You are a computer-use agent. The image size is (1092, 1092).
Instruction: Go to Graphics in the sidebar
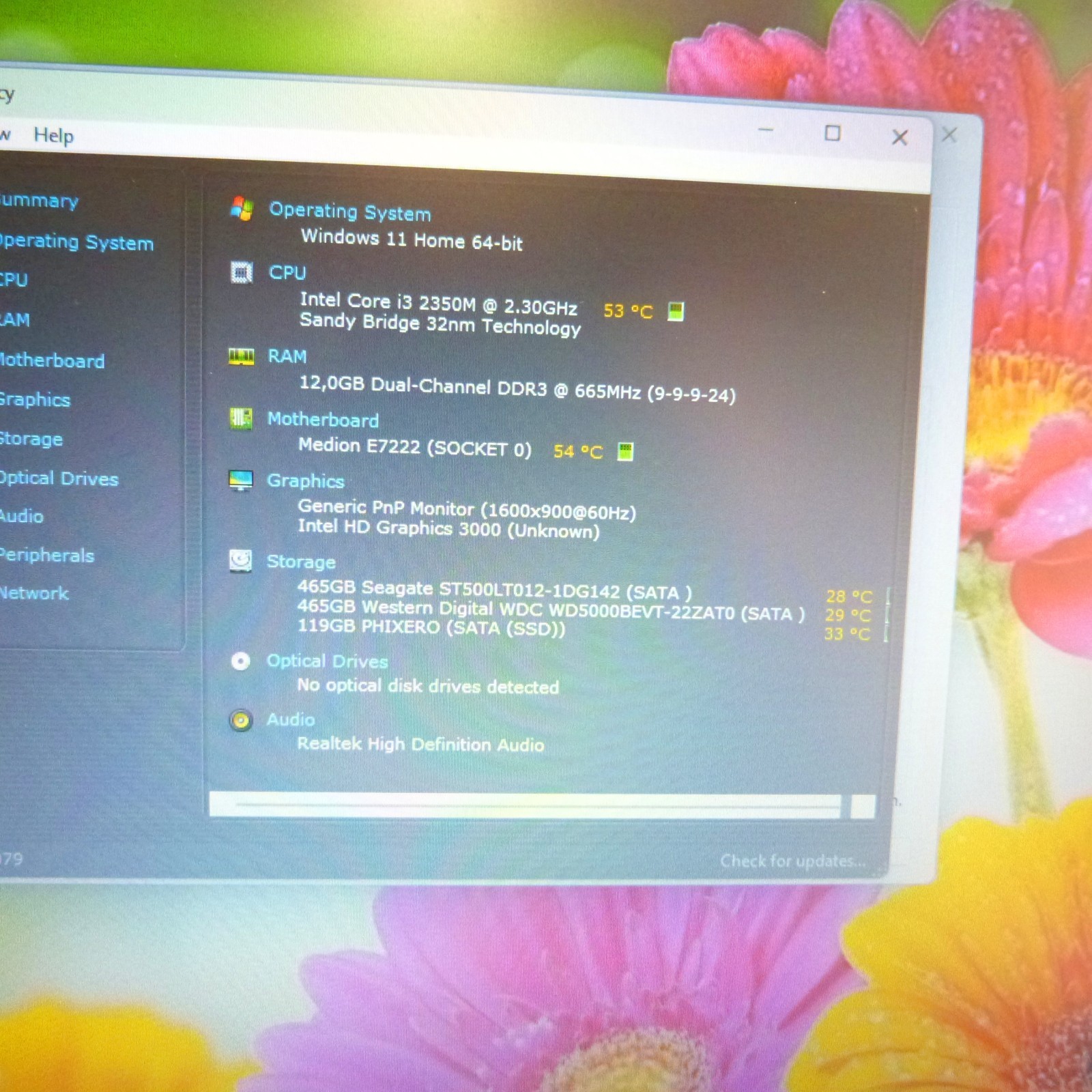click(x=35, y=399)
